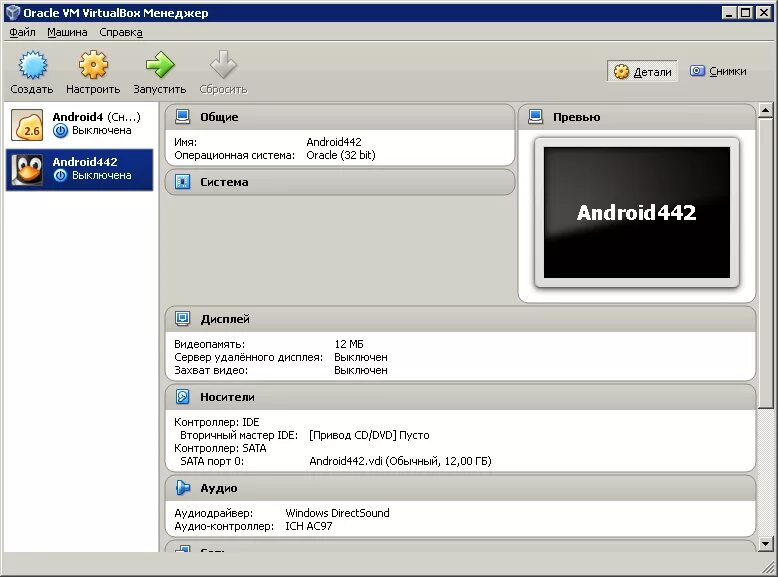Screen dimensions: 778x577
Task: Click the Аудиодрайвер label
Action: pos(213,513)
